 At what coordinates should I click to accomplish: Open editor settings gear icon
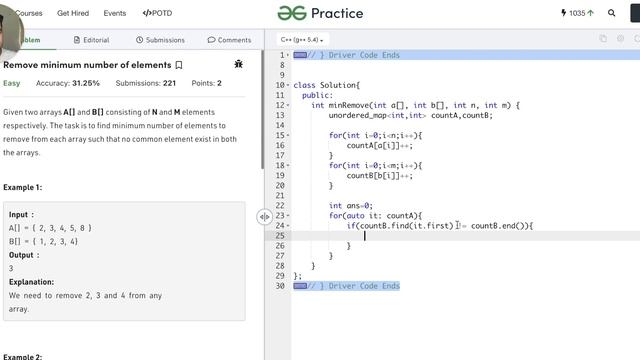[x=620, y=39]
